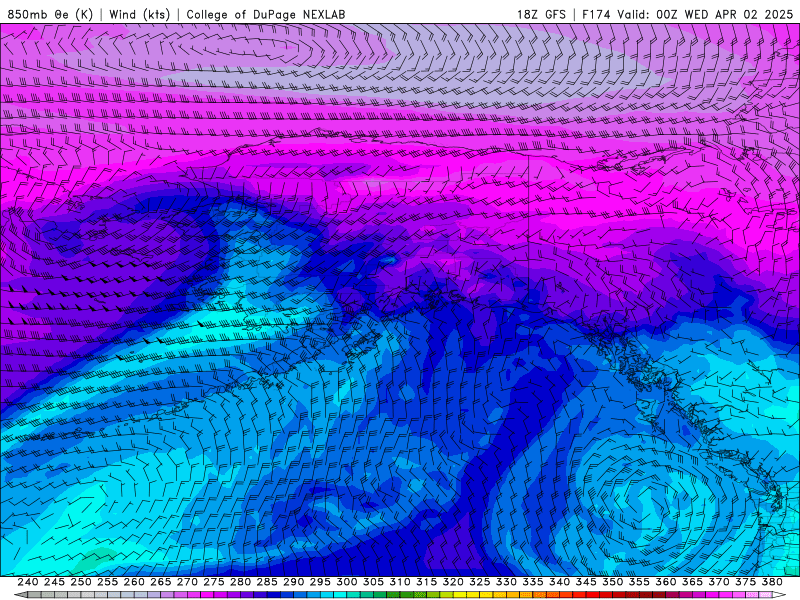Click the "Valid: 00Z WED APR 02 2025" text
Viewport: 800px width, 600px height.
(x=705, y=14)
